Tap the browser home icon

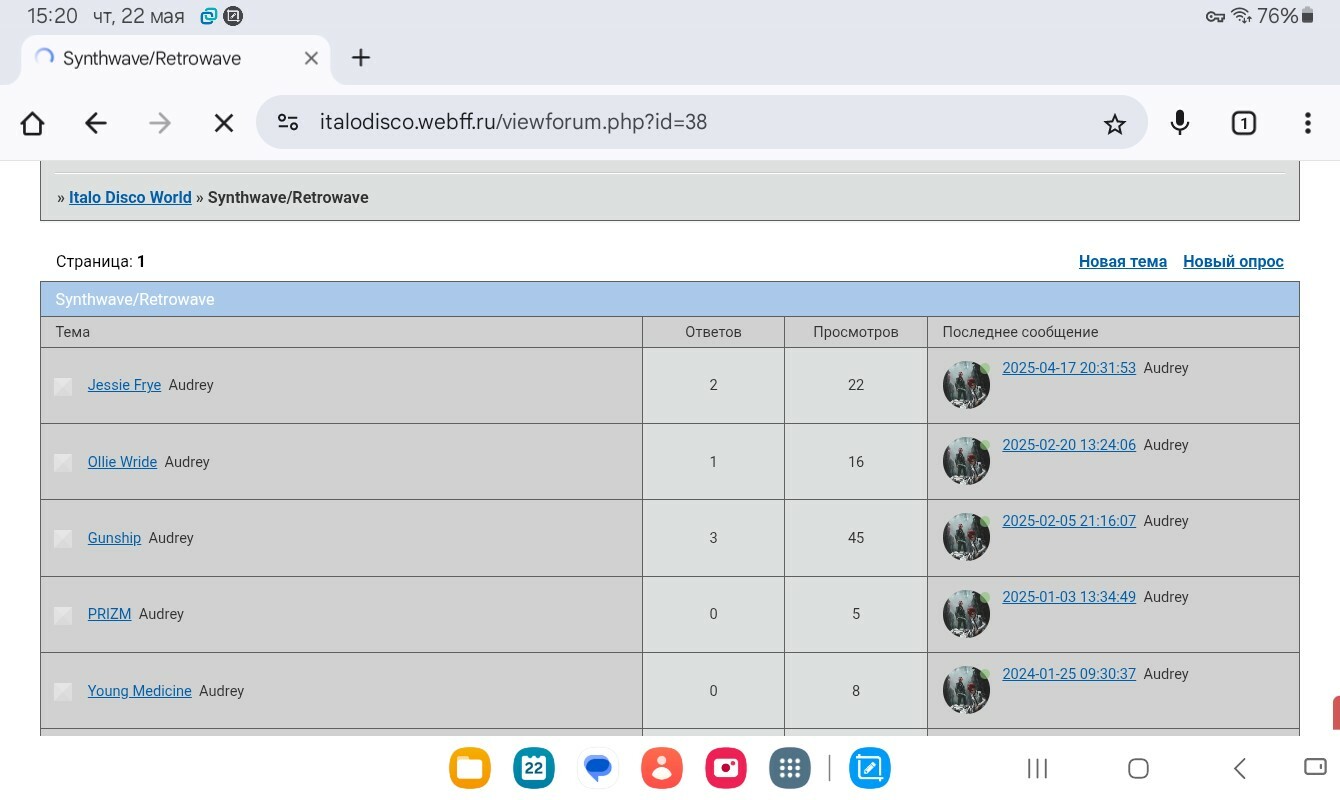[32, 123]
